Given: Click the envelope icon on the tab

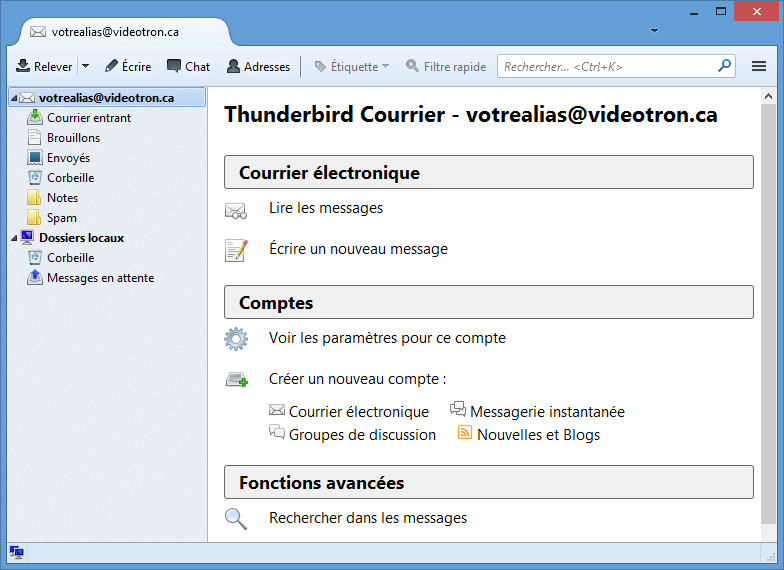Looking at the screenshot, I should [x=38, y=32].
